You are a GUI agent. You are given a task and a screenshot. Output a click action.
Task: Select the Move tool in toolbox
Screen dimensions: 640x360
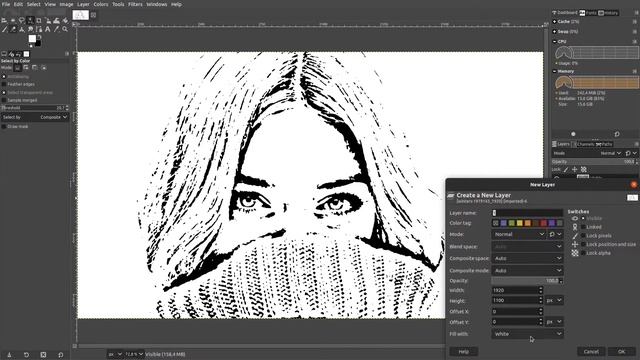click(4, 20)
